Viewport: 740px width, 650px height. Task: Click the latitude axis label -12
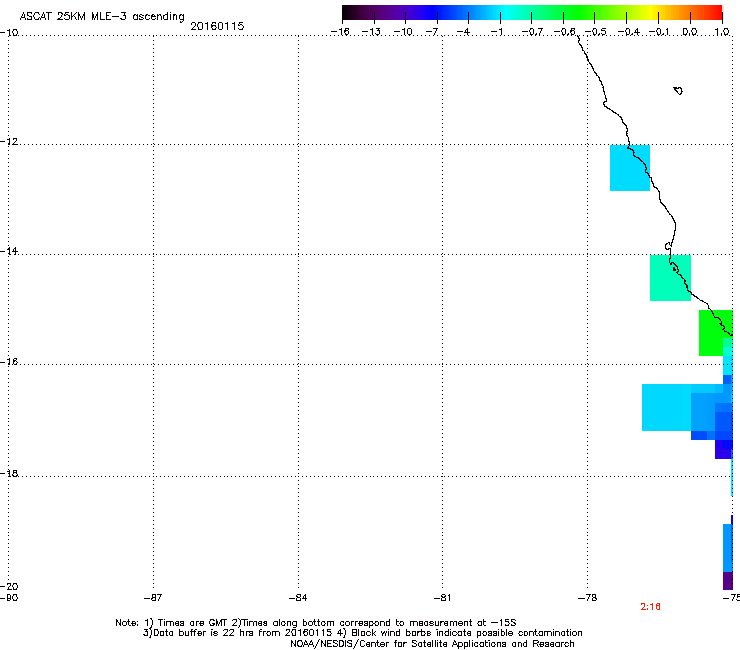coord(9,142)
